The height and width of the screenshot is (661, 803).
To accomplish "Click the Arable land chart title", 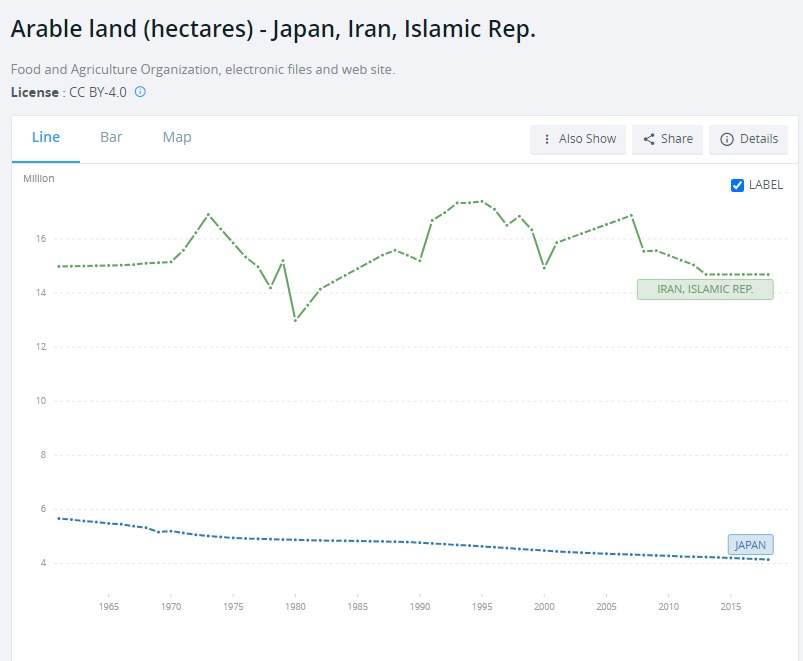I will pyautogui.click(x=273, y=30).
